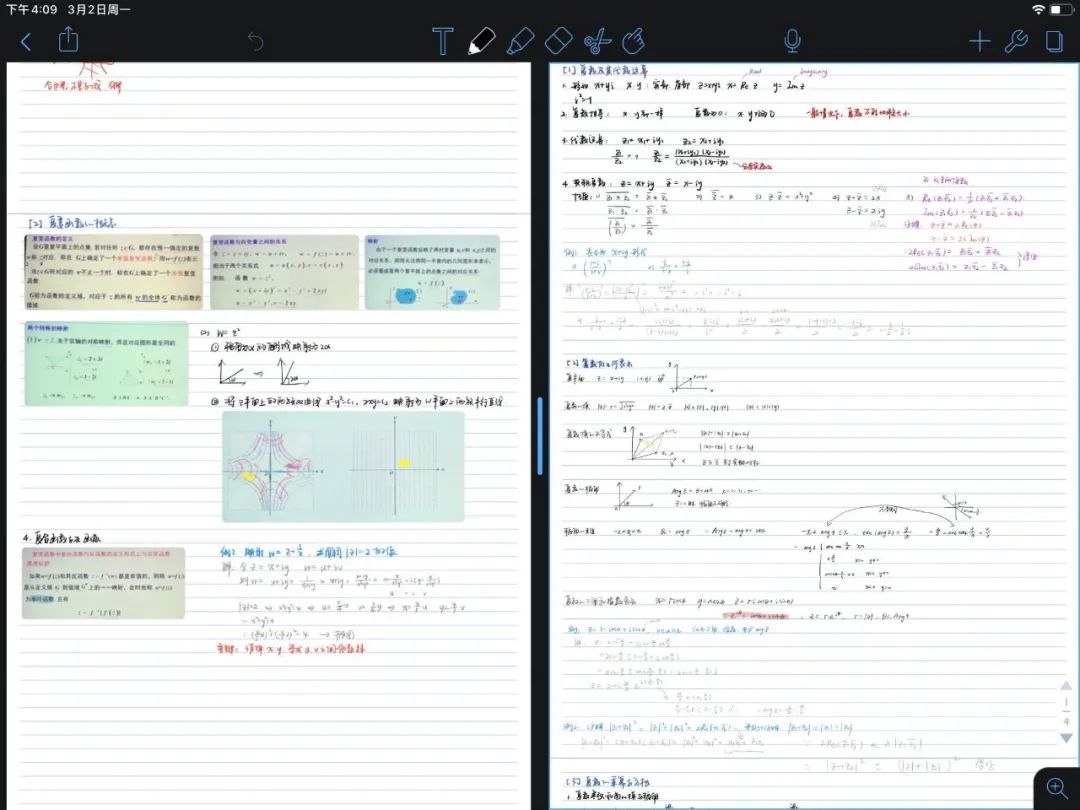Show the page navigator panel

pyautogui.click(x=1053, y=41)
